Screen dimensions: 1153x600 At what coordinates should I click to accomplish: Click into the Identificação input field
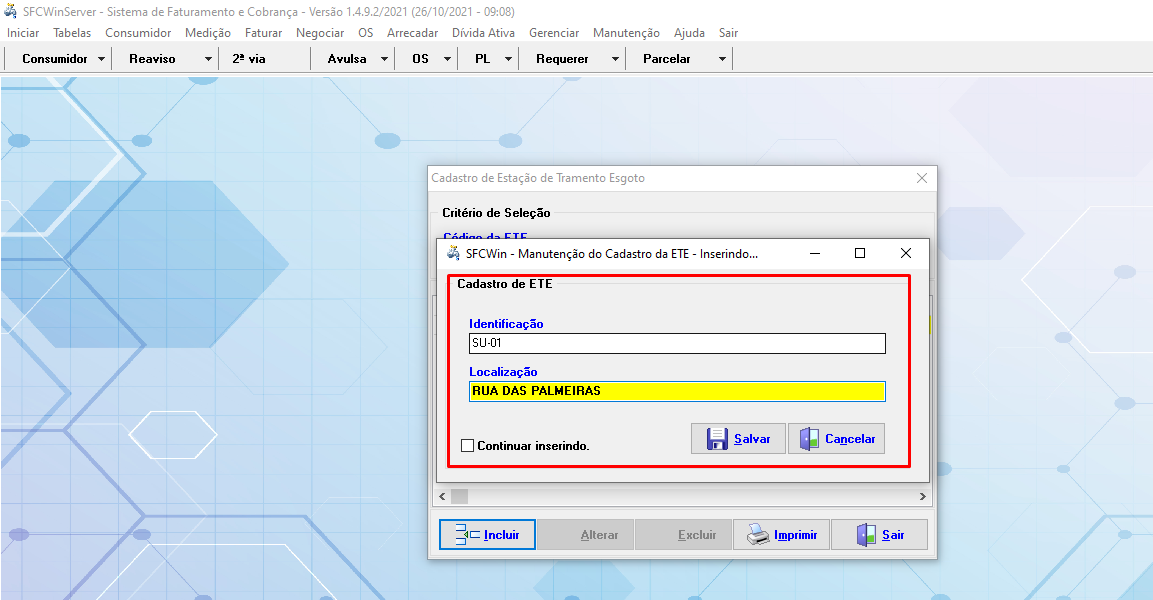677,344
